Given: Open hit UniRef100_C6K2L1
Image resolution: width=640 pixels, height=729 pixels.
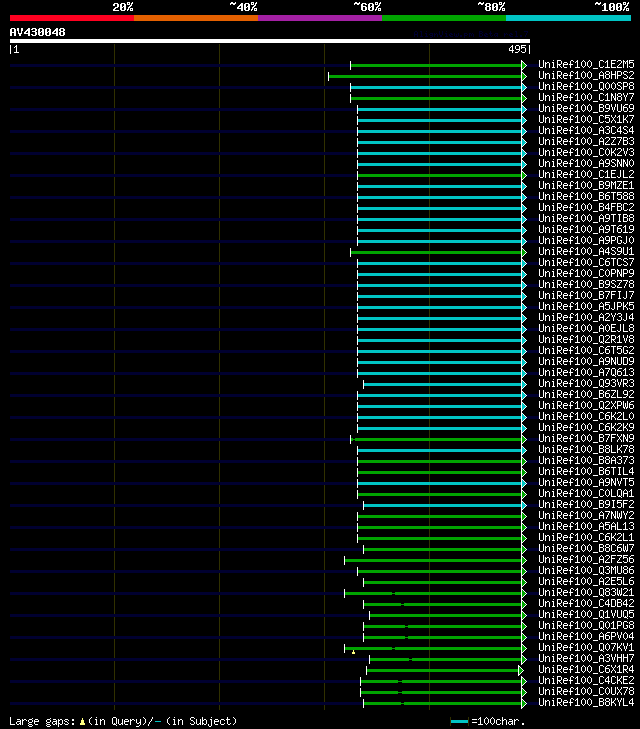Looking at the screenshot, I should 586,537.
